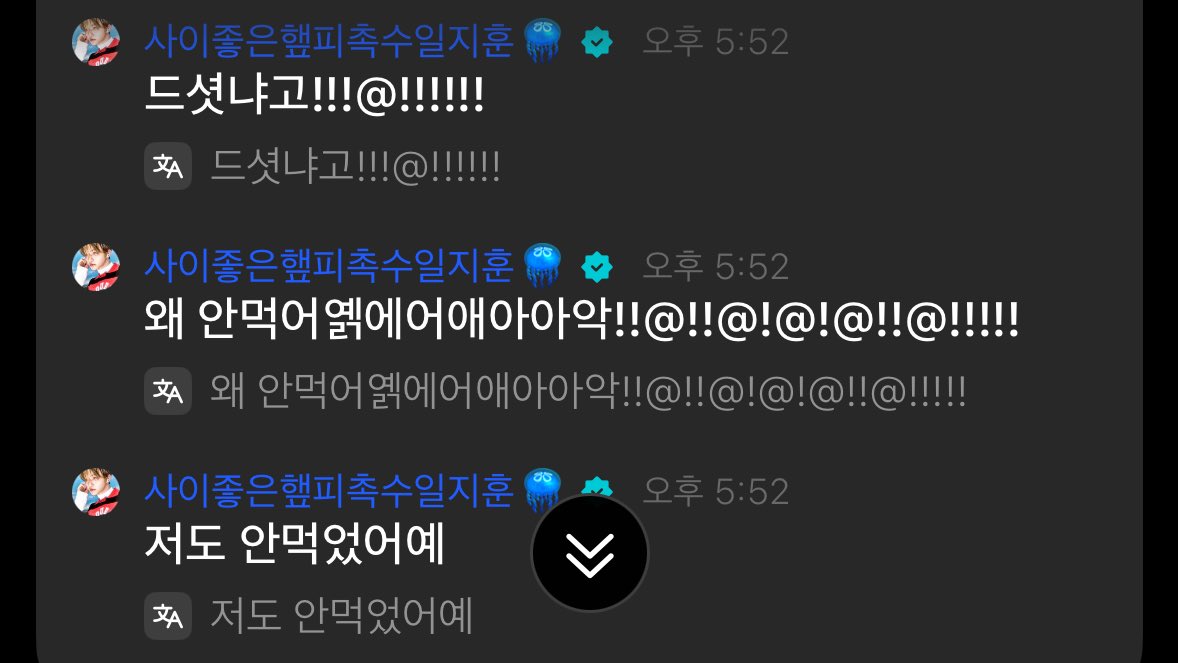This screenshot has width=1178, height=663.
Task: Select the white 왜 안먹어 message text
Action: click(x=581, y=319)
